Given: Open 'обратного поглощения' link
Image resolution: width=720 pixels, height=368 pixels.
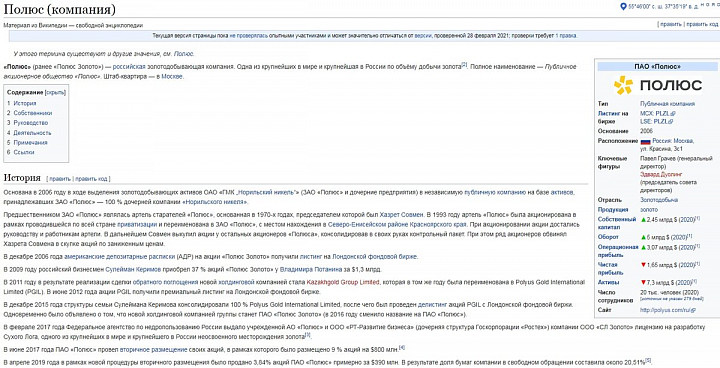Looking at the screenshot, I should point(165,282).
